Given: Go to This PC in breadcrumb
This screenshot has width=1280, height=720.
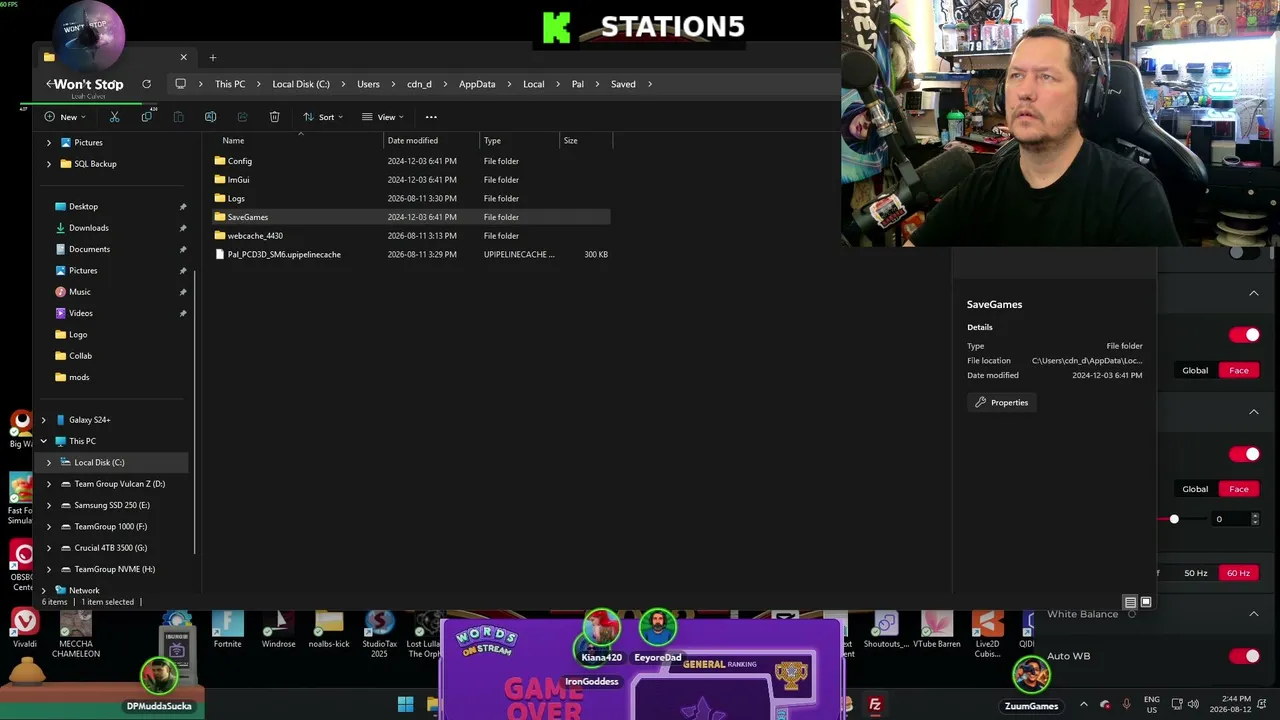Looking at the screenshot, I should 230,84.
